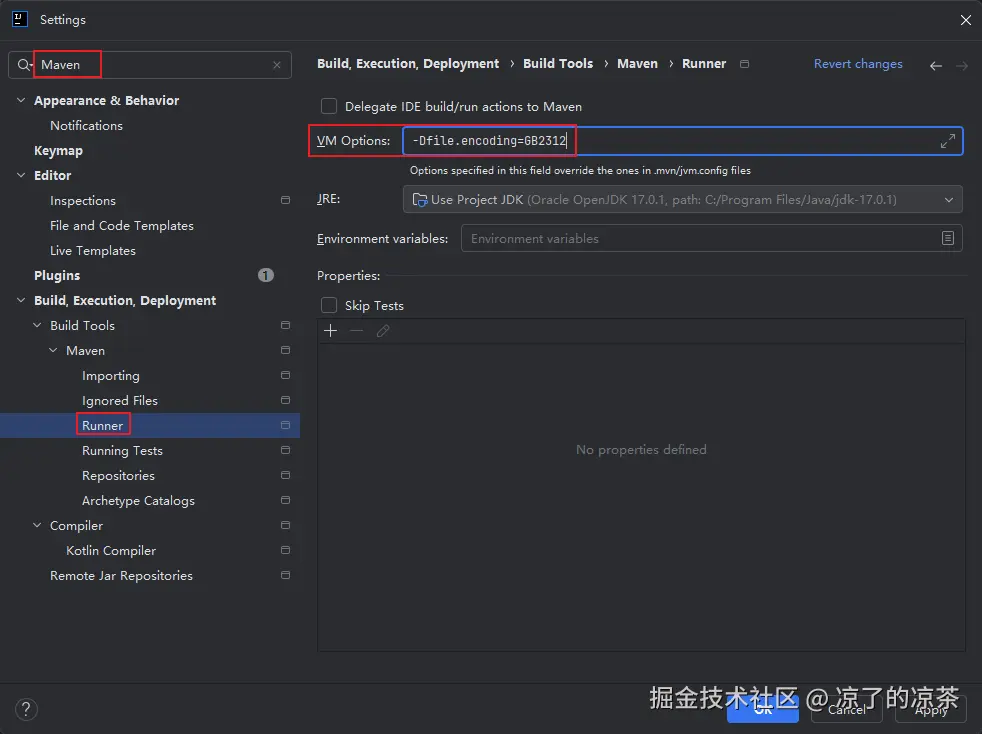Click project icon on Running Tests row
Screen dimensions: 982x734
coord(286,450)
